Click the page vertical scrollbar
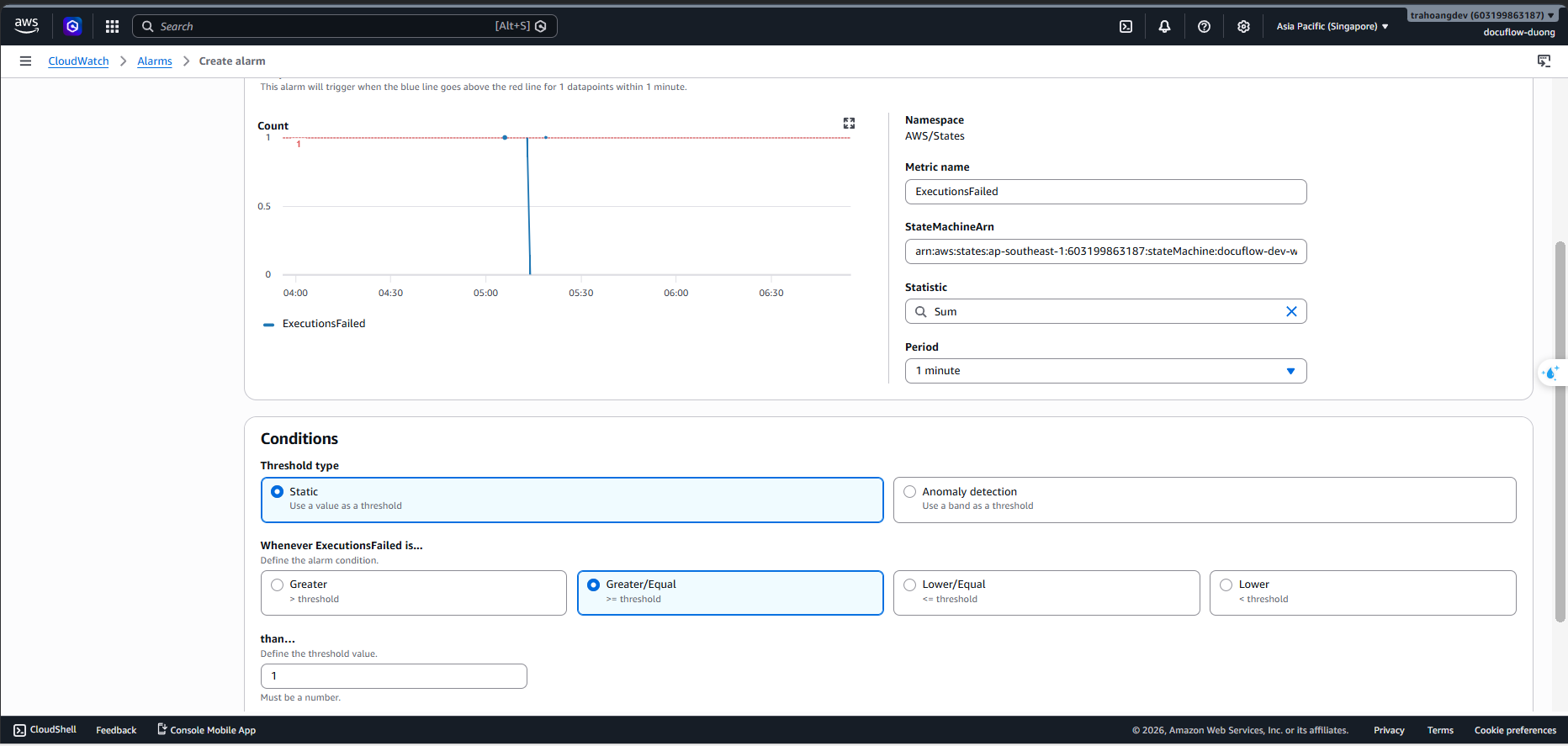Viewport: 1568px width, 746px height. (1560, 431)
